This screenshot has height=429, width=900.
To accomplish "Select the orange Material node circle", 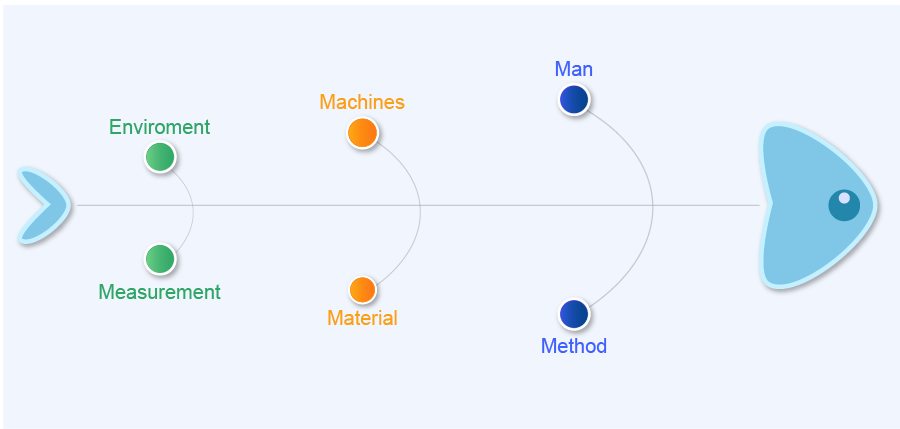I will click(362, 290).
